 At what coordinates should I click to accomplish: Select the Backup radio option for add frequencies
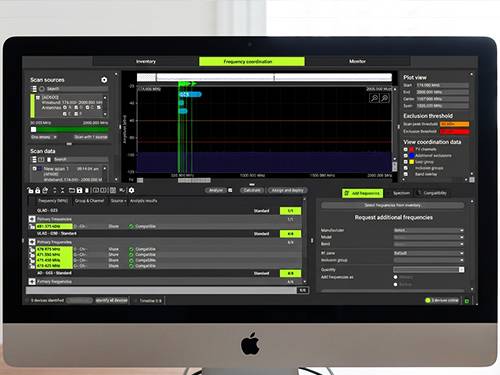(395, 285)
